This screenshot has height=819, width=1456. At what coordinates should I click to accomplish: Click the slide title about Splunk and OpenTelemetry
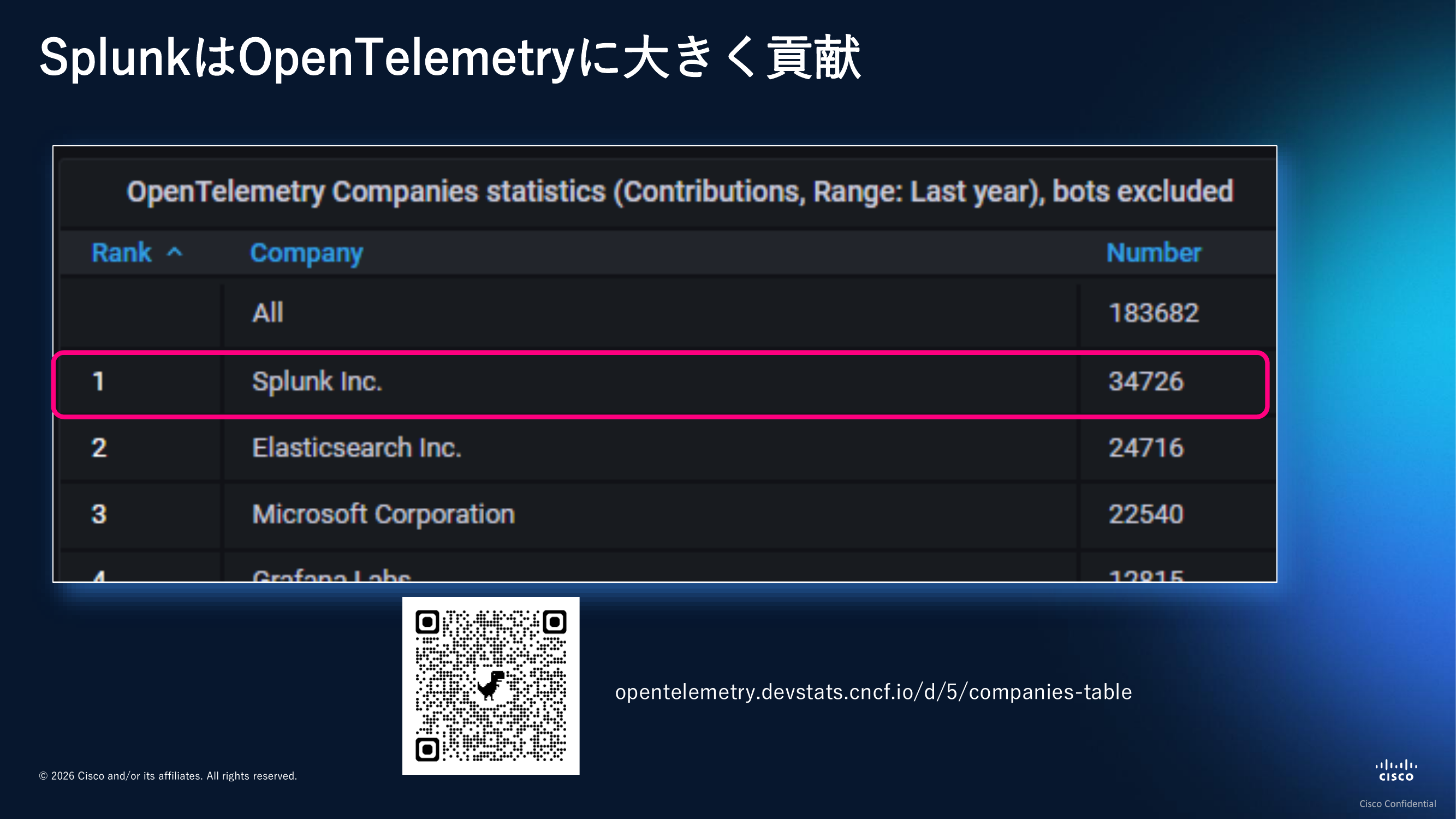point(450,57)
